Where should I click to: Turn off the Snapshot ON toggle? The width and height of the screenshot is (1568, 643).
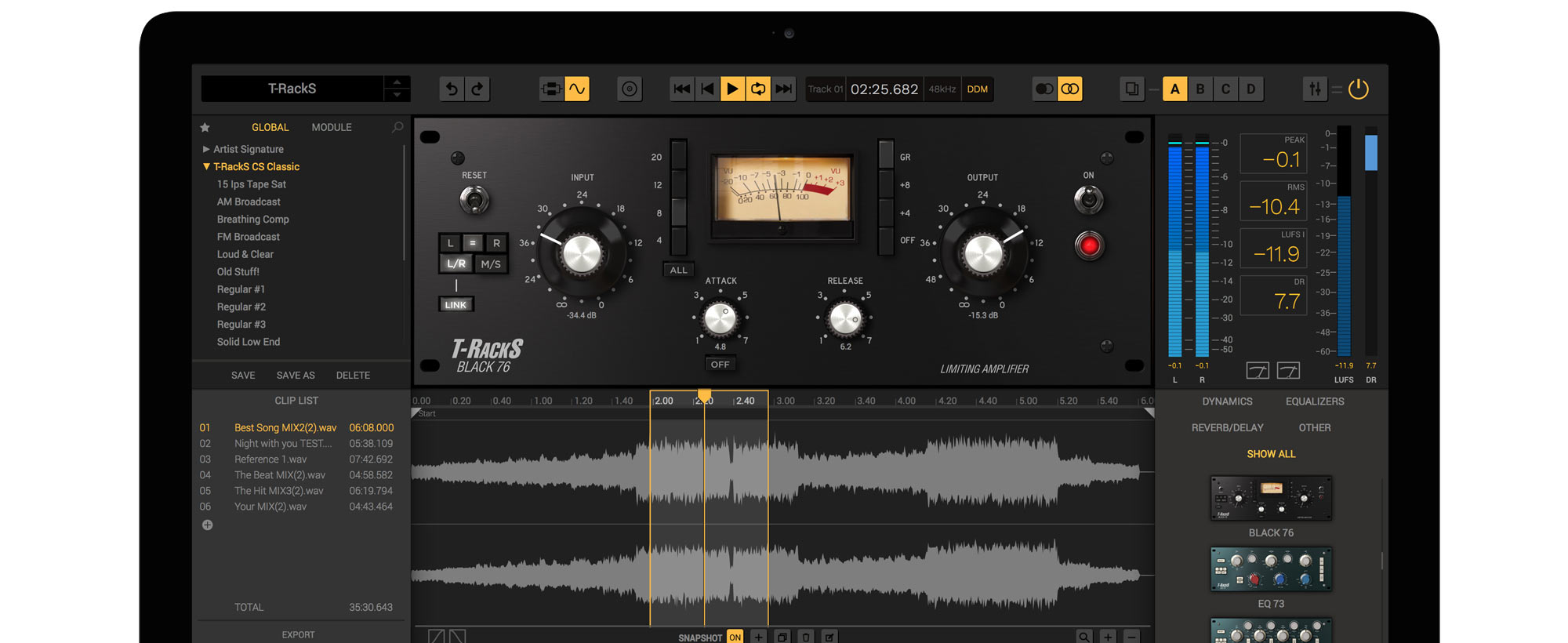(x=735, y=637)
